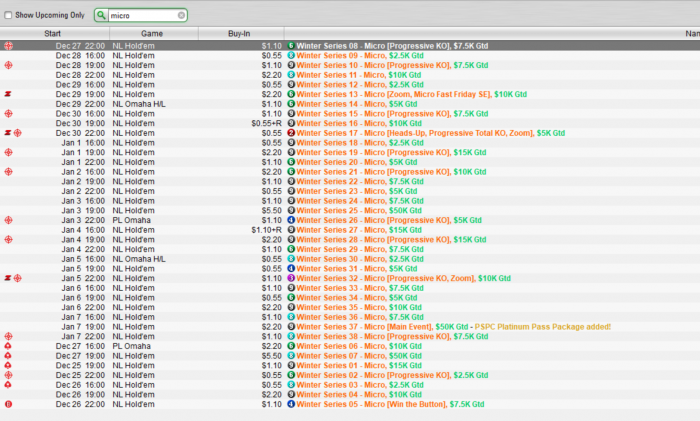Sort tournaments by the Buy-In column header
Viewport: 700px width, 421px height.
tap(239, 33)
